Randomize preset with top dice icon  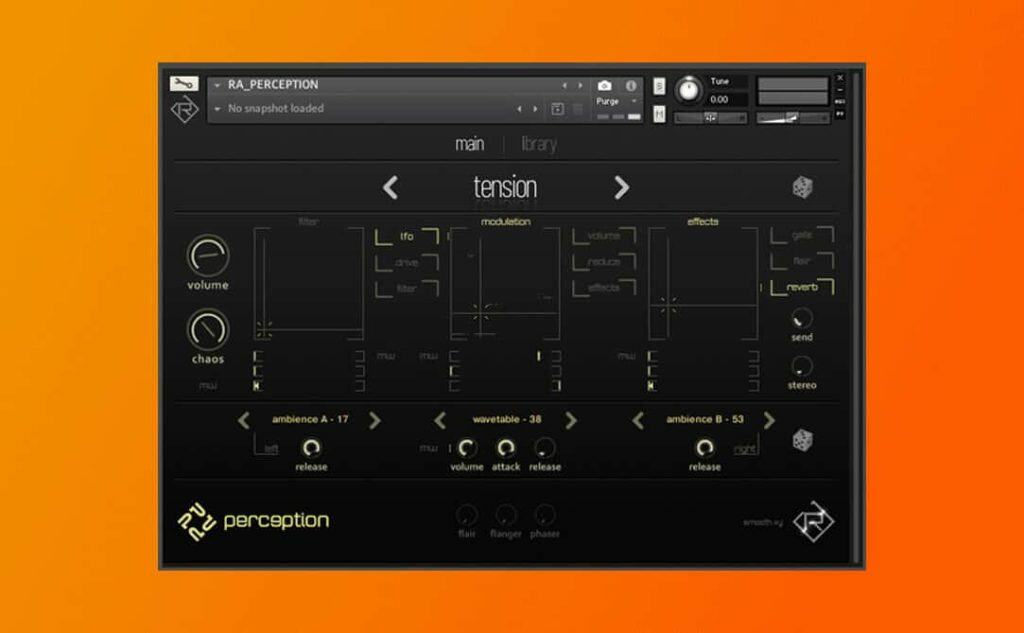(x=802, y=187)
